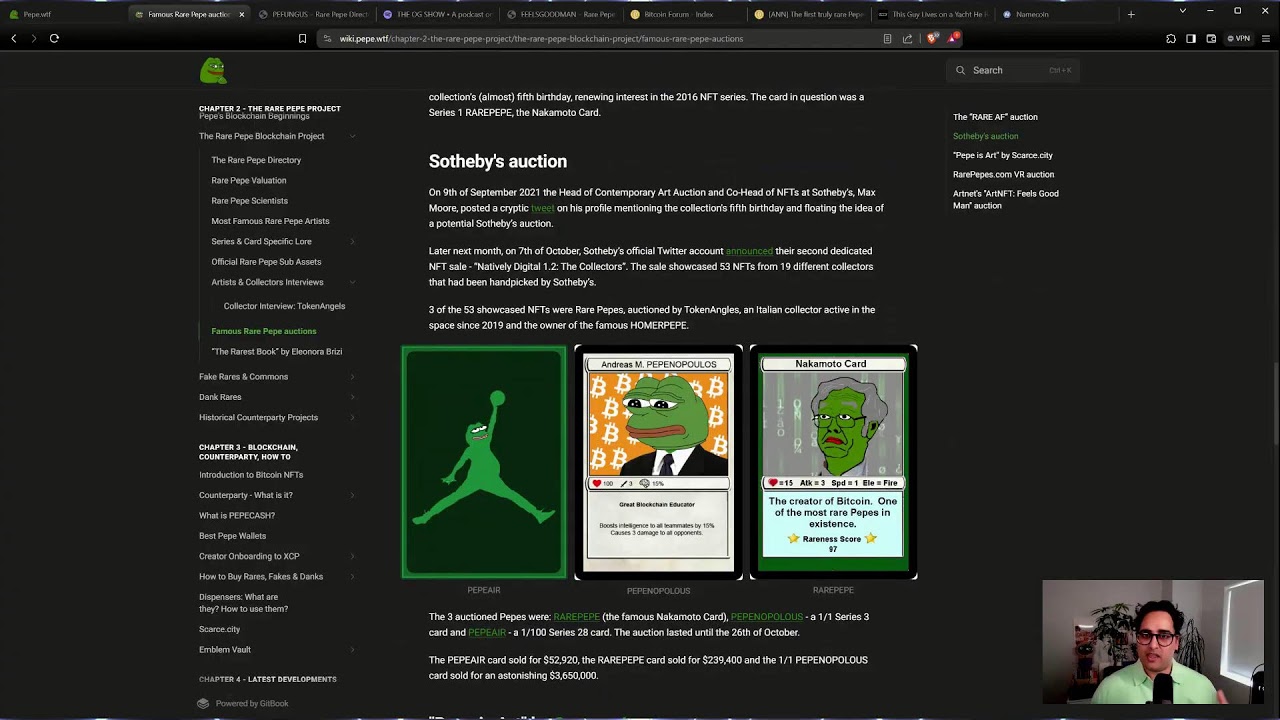Screen dimensions: 1280x720
Task: Jump to The "RARE AF" auction section
Action: pos(995,117)
